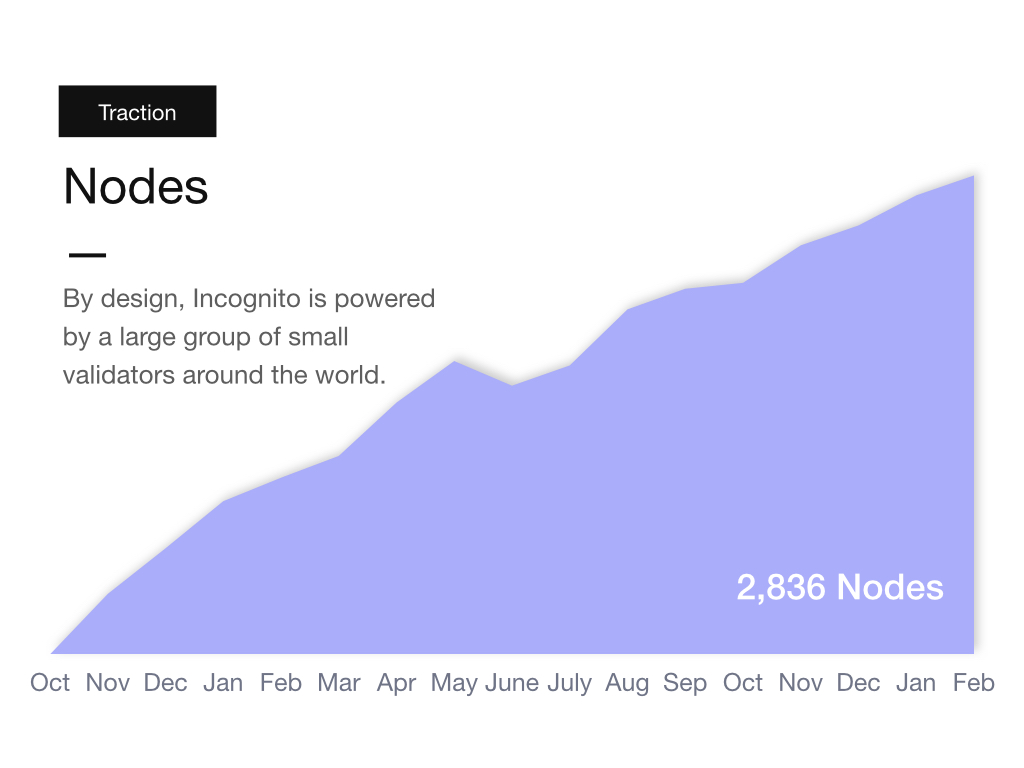Select the first Dec axis label
The width and height of the screenshot is (1024, 768).
click(x=165, y=682)
